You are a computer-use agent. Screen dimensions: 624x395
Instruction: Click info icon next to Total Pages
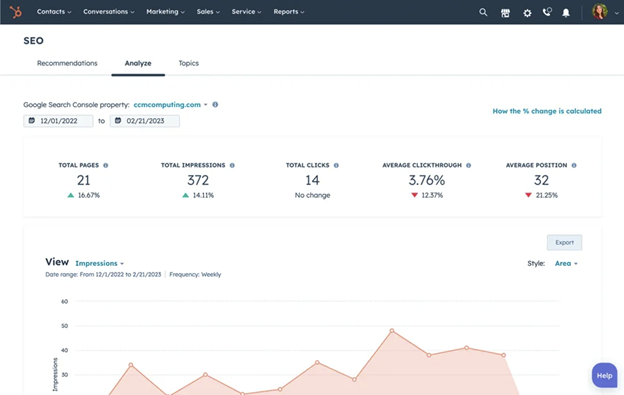coord(105,165)
